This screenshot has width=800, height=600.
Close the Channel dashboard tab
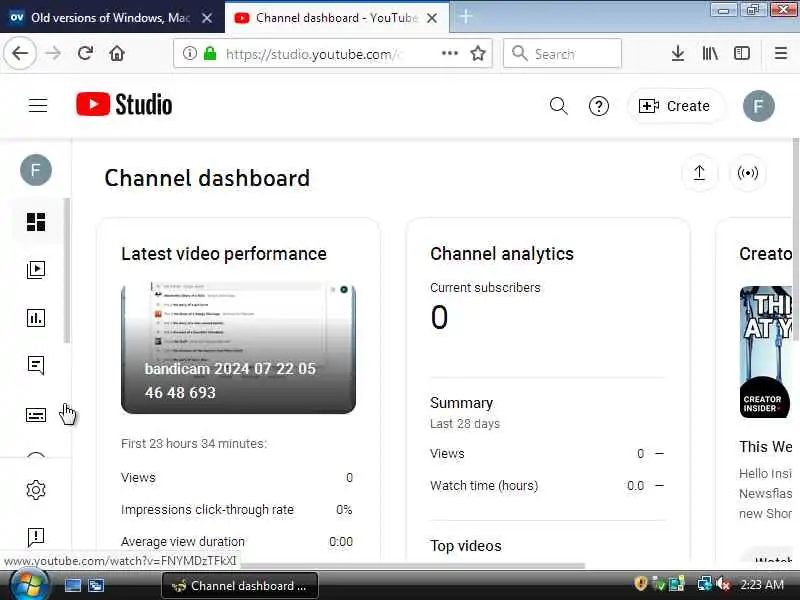[x=432, y=18]
